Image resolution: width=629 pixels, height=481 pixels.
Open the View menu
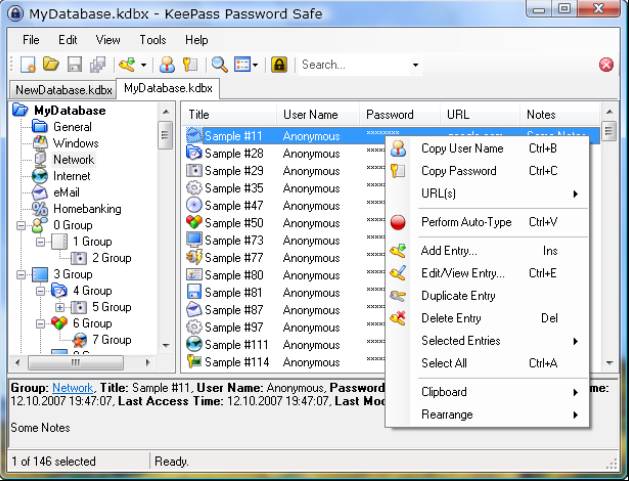point(108,40)
